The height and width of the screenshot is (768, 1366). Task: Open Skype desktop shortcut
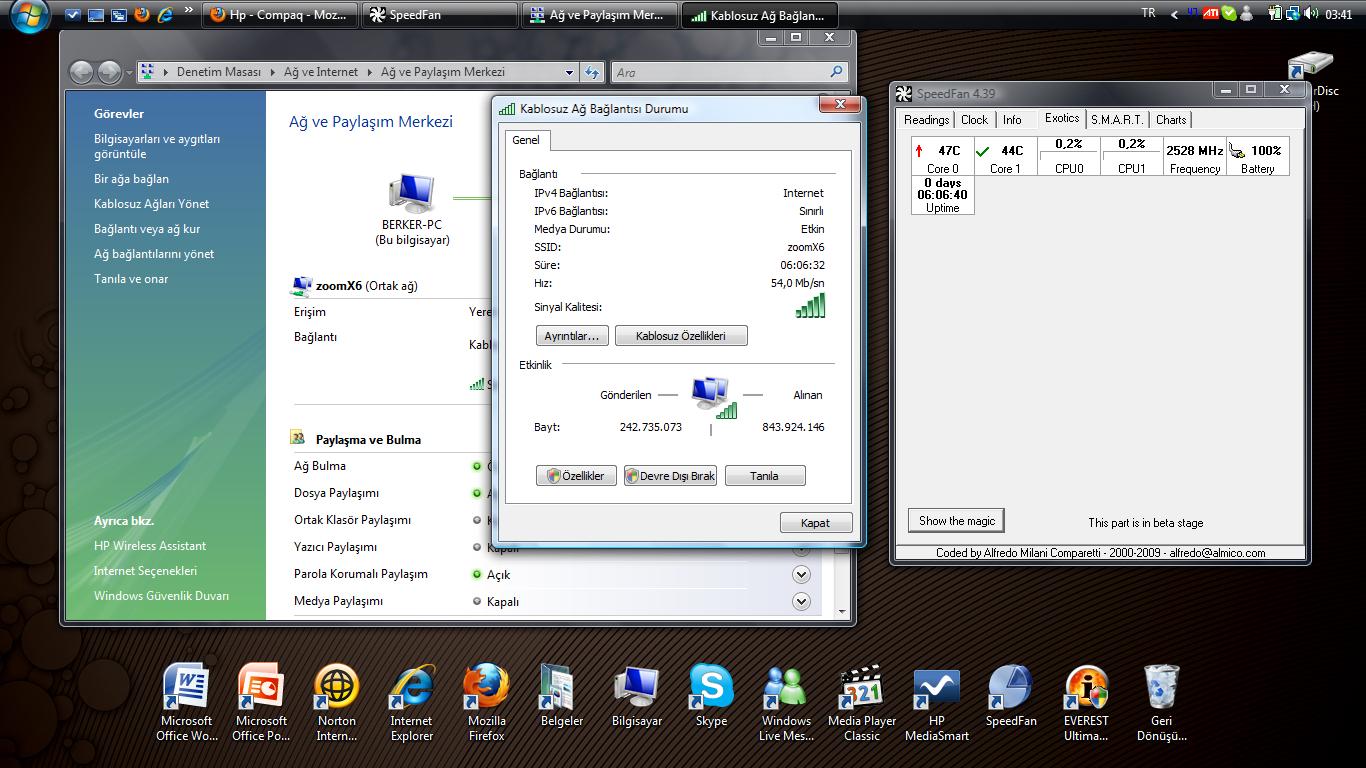[711, 695]
